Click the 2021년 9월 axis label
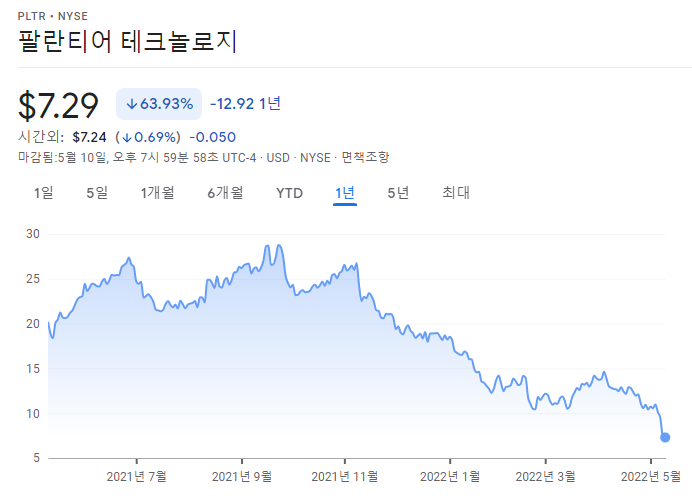This screenshot has height=498, width=692. 242,477
